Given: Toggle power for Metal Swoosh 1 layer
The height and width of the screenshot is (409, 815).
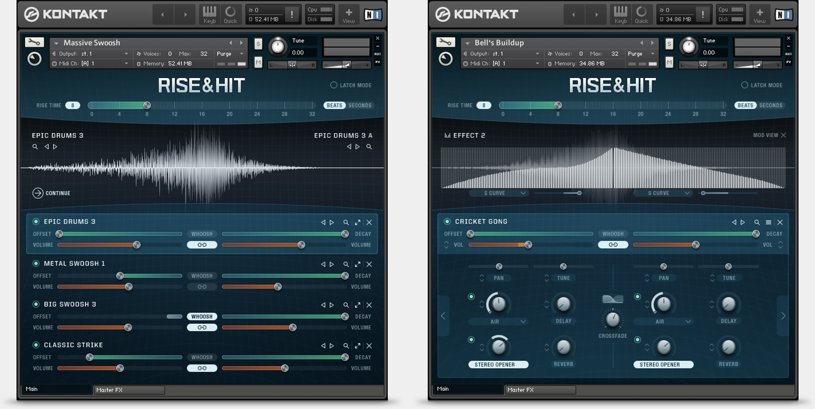Looking at the screenshot, I should (x=36, y=263).
